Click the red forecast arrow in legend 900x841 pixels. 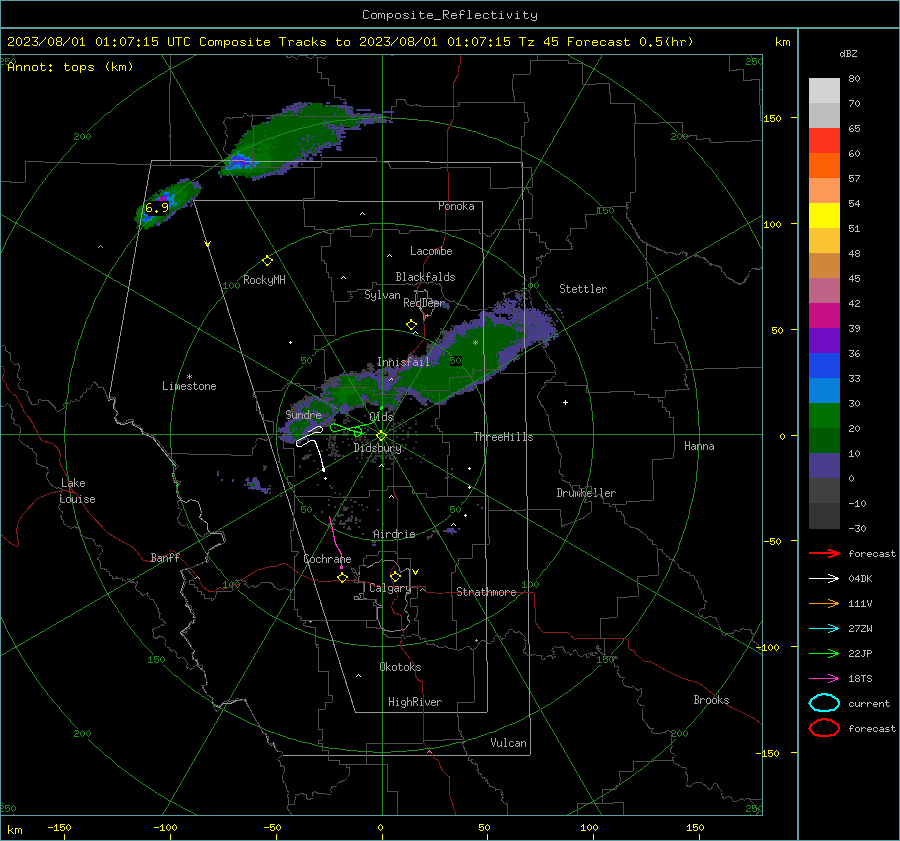point(824,553)
